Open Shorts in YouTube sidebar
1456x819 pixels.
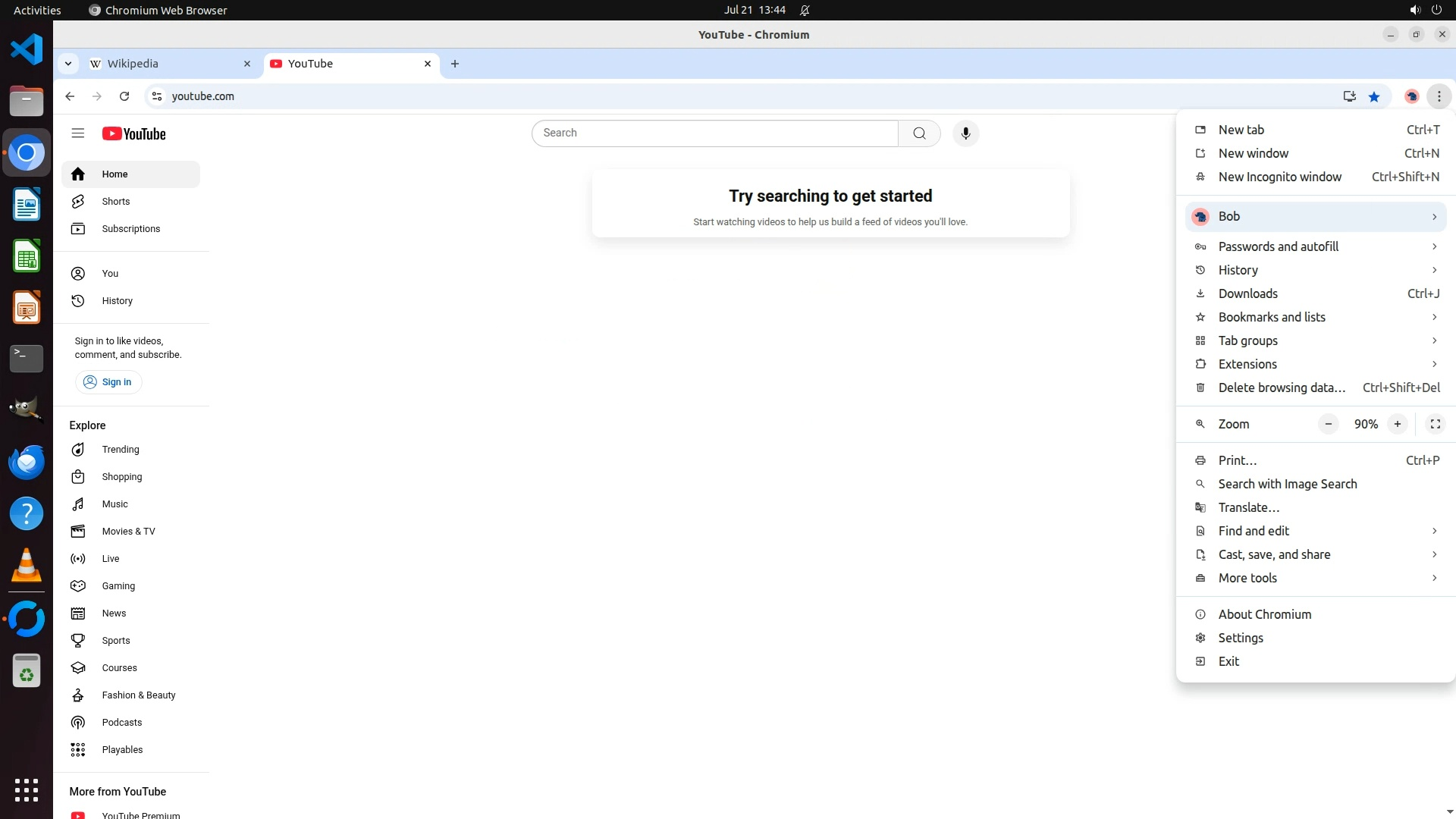point(116,202)
